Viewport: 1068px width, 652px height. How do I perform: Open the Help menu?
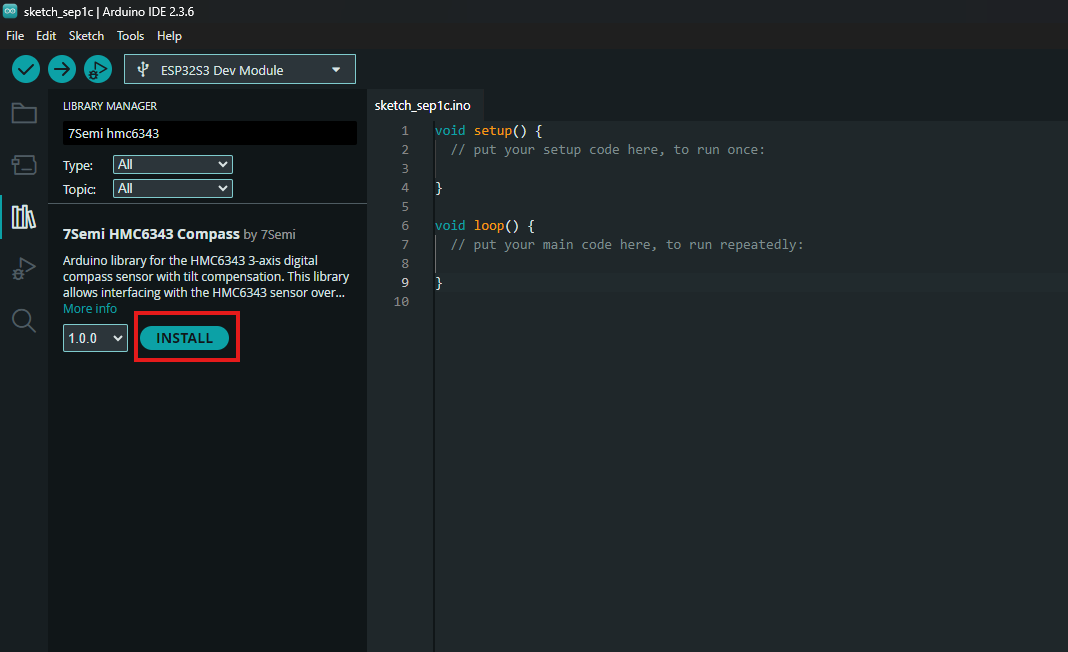tap(170, 35)
